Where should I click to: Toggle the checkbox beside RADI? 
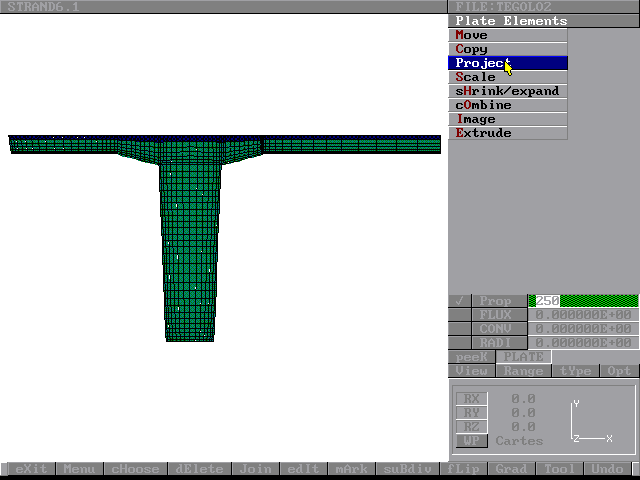click(460, 342)
